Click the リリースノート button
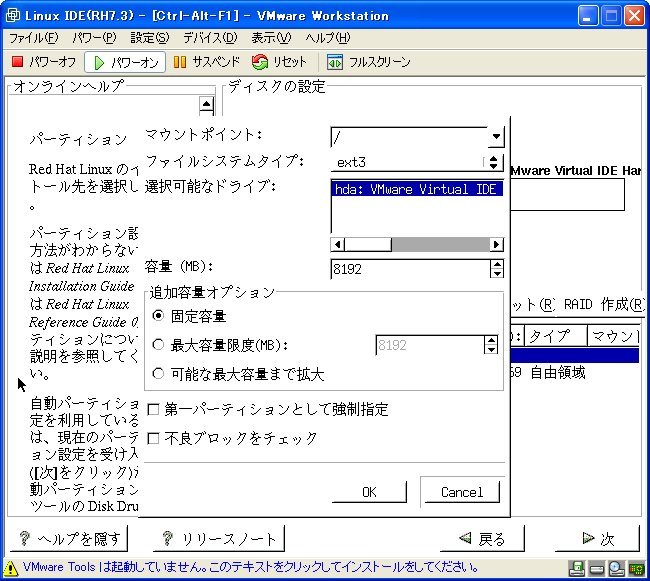This screenshot has width=650, height=581. coord(219,539)
